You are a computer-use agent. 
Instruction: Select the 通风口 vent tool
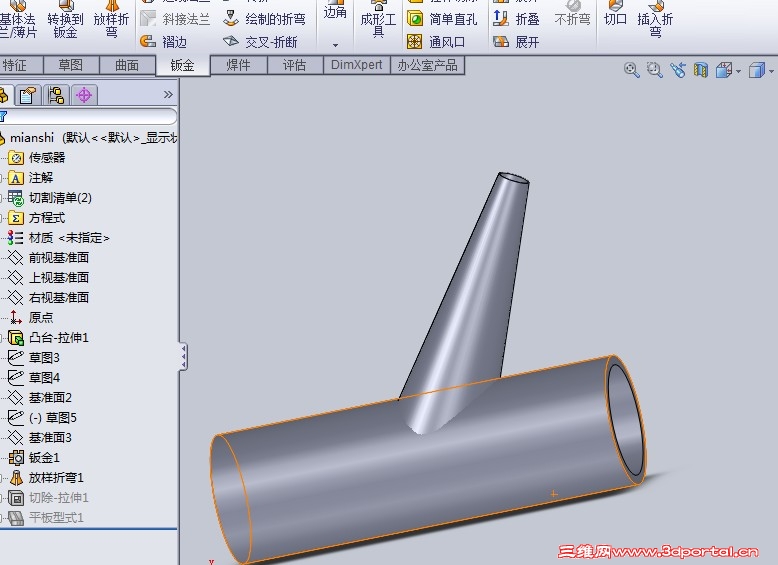click(x=436, y=42)
